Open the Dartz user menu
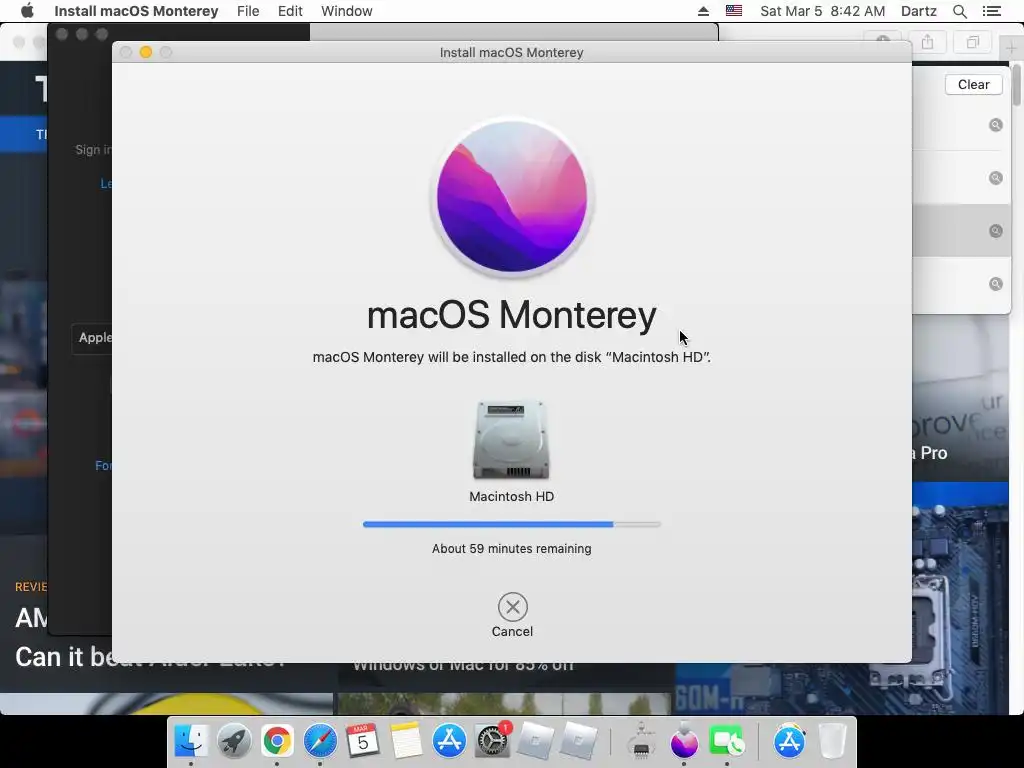The image size is (1024, 768). [x=919, y=11]
